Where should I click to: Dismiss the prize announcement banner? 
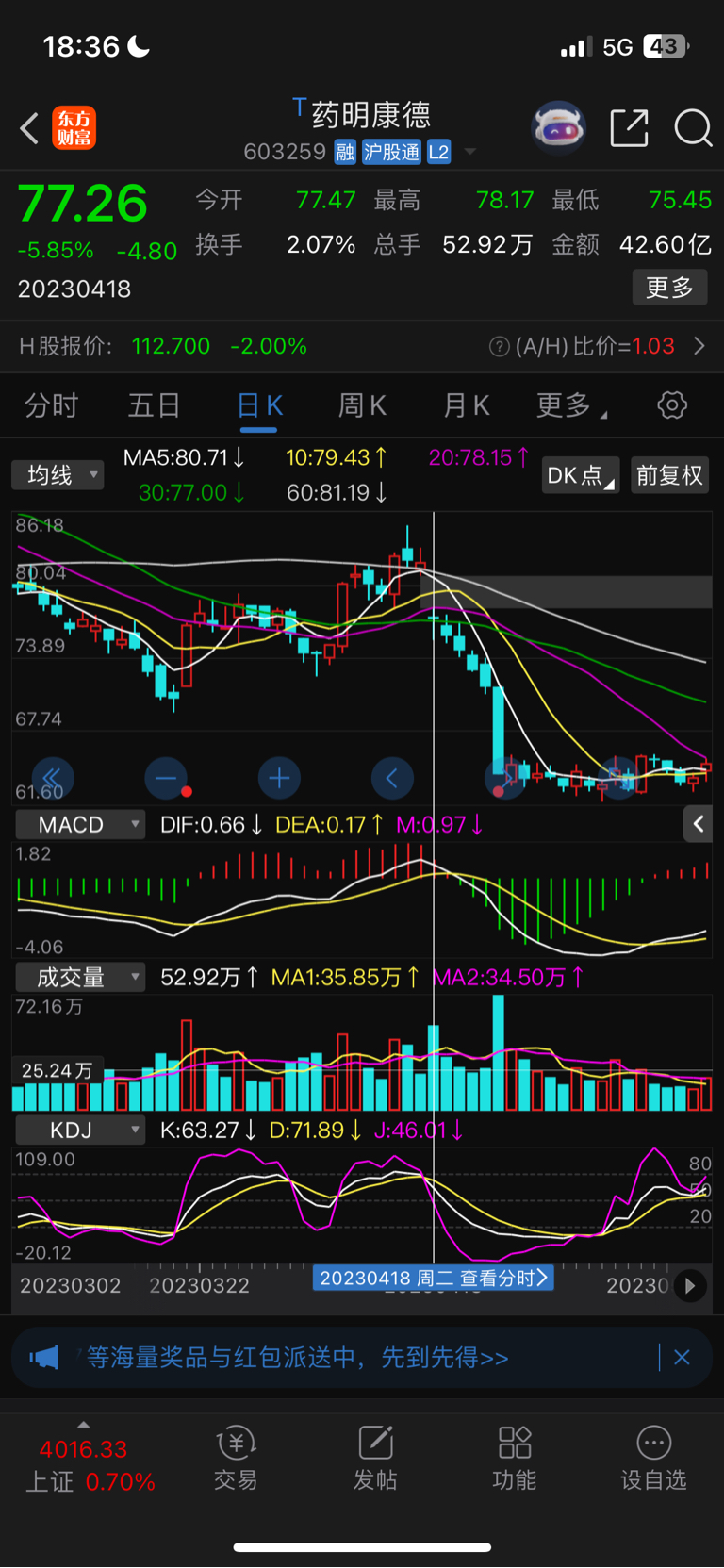[683, 1358]
